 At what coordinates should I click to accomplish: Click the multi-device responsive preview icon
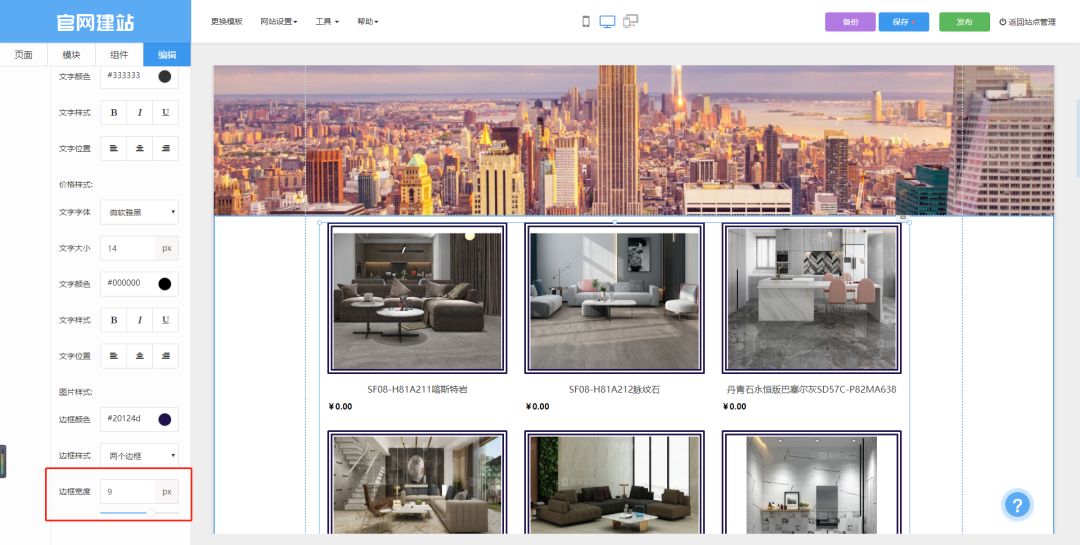pyautogui.click(x=631, y=21)
